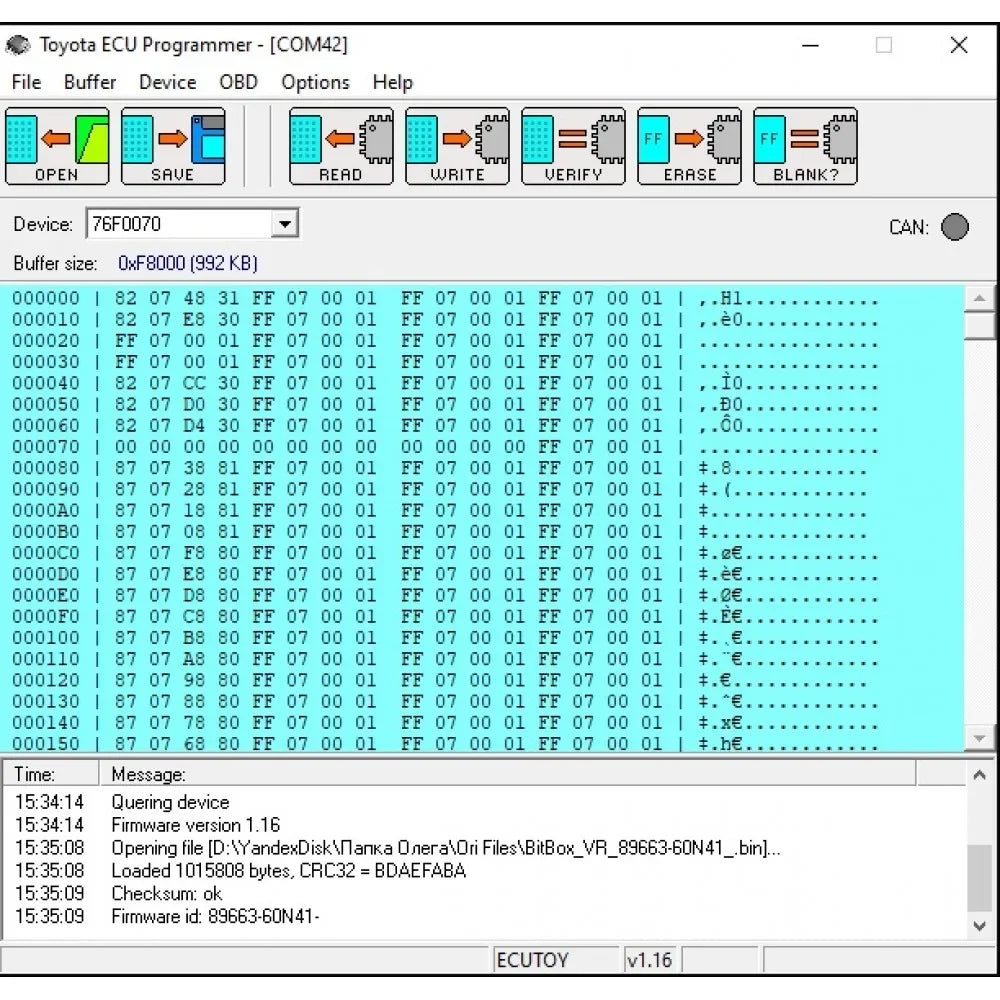The width and height of the screenshot is (1000, 1000).
Task: Click the OPEN file toolbar icon
Action: 57,147
